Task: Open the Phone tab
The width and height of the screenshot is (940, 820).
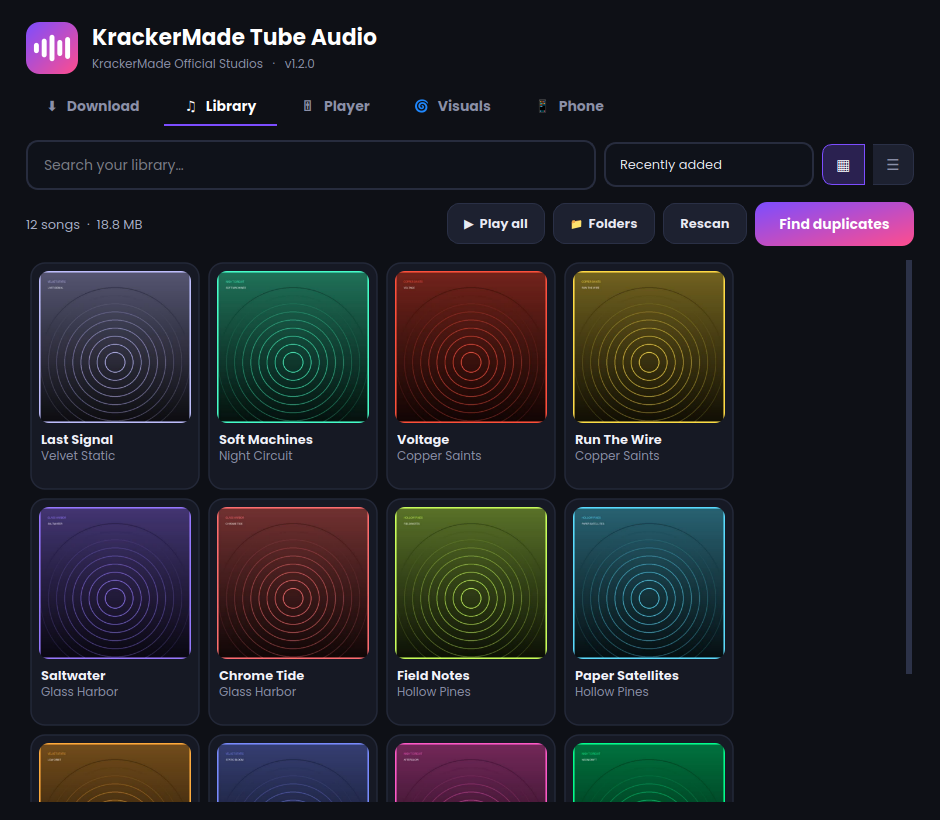Action: tap(570, 106)
